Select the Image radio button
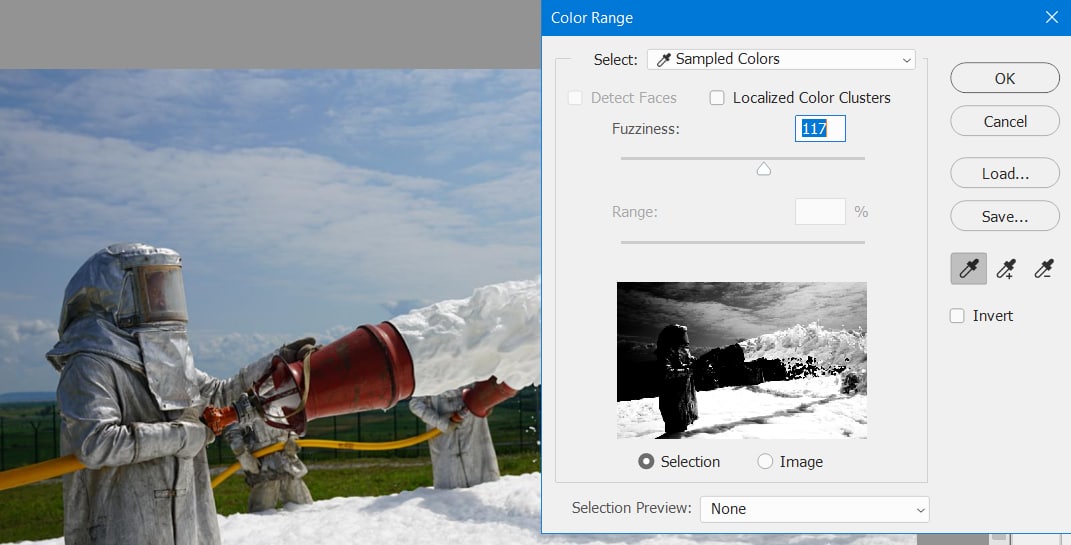Screen dimensions: 1071x545 pyautogui.click(x=765, y=462)
